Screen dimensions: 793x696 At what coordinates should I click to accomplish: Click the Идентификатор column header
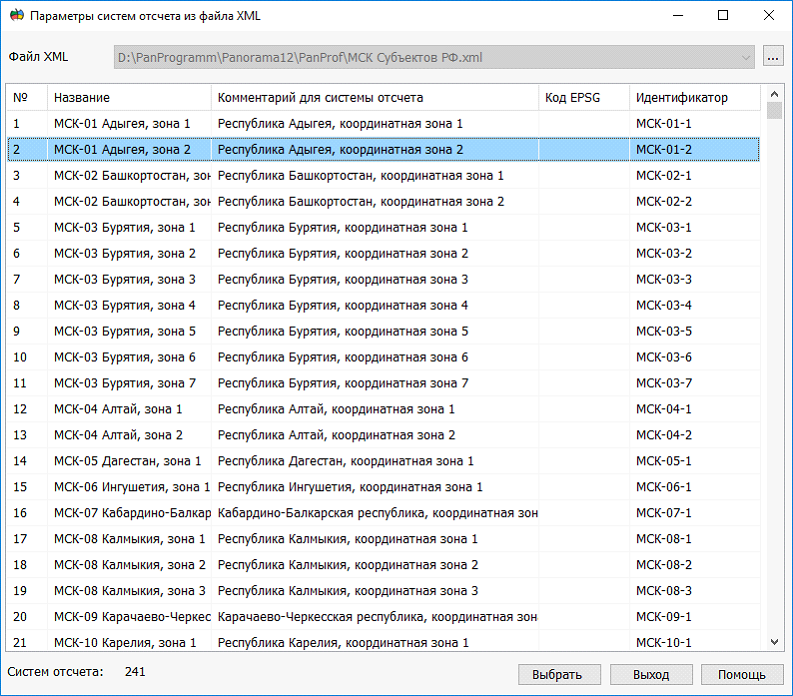coord(695,98)
